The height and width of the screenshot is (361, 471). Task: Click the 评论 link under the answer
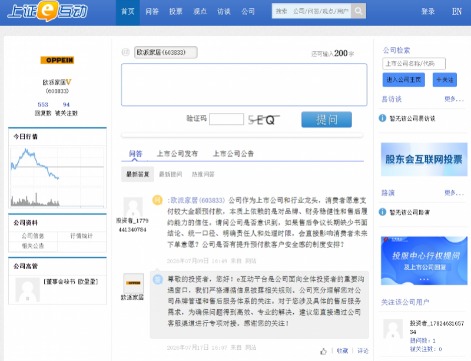(363, 351)
